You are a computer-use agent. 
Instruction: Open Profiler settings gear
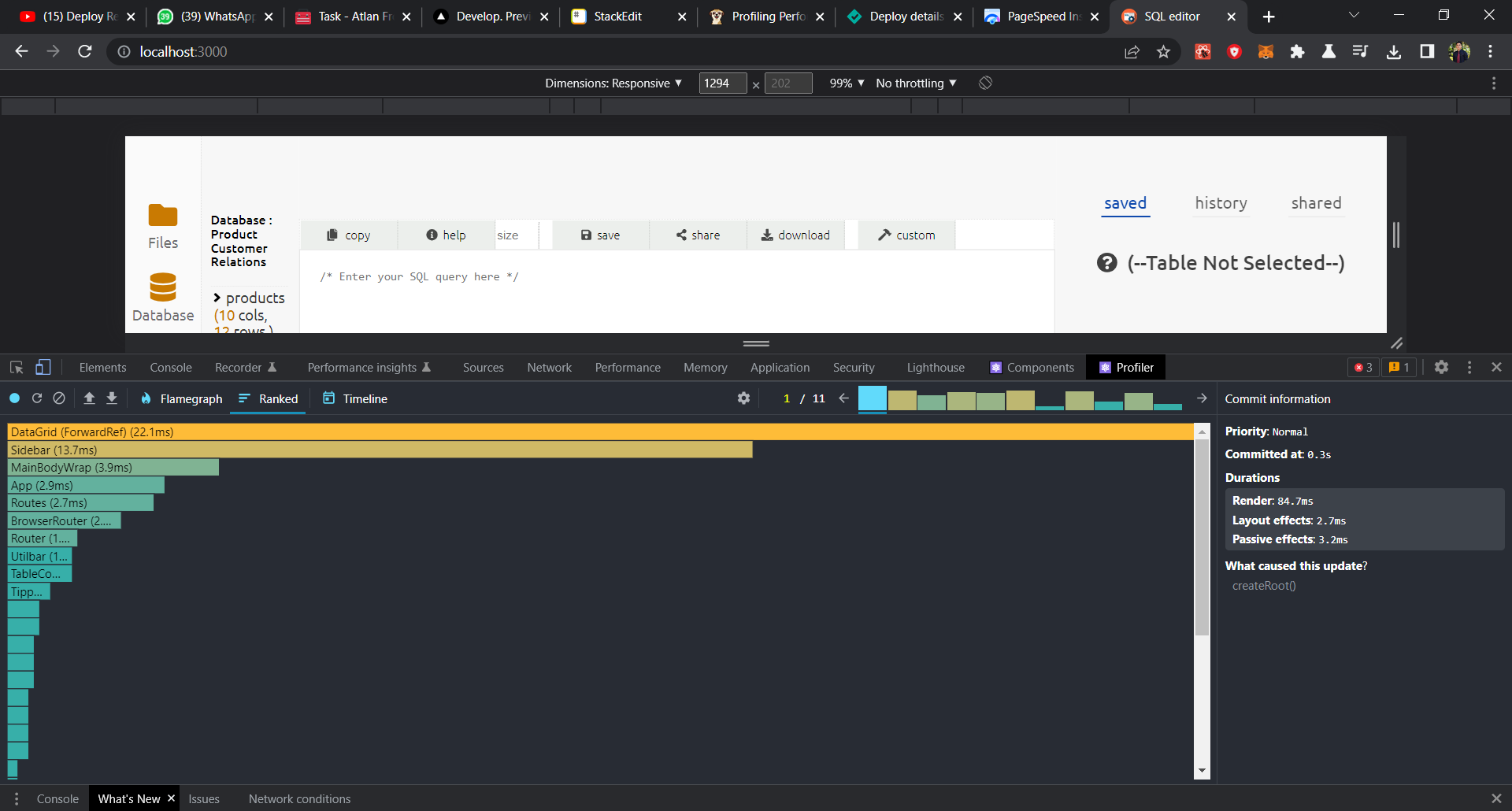point(743,398)
